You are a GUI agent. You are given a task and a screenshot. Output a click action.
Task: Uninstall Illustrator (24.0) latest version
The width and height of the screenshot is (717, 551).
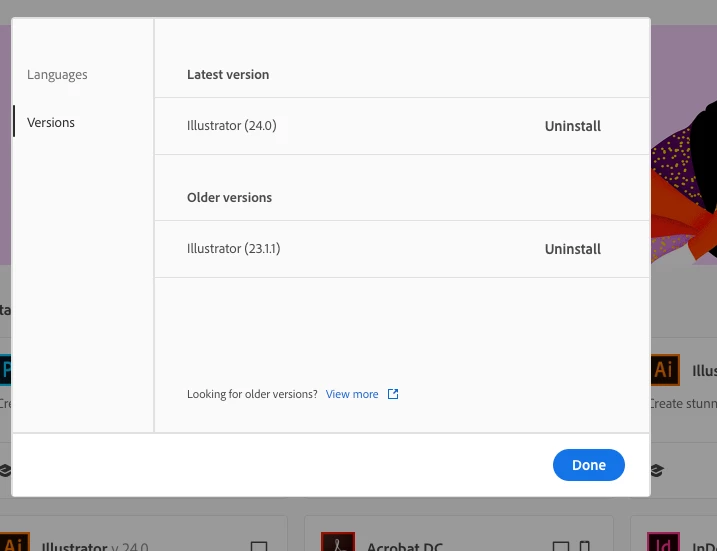click(573, 126)
